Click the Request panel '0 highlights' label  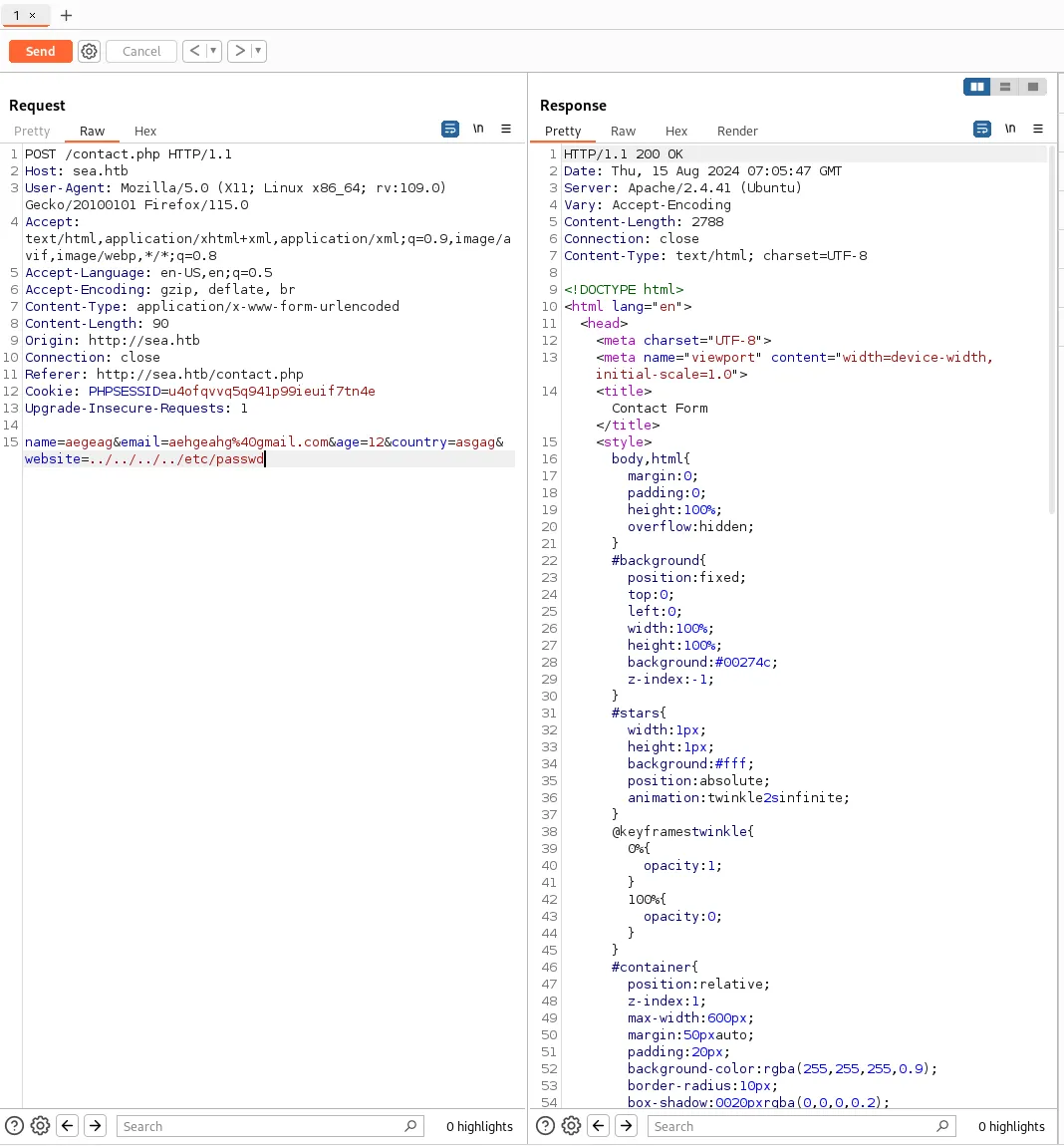(479, 1126)
